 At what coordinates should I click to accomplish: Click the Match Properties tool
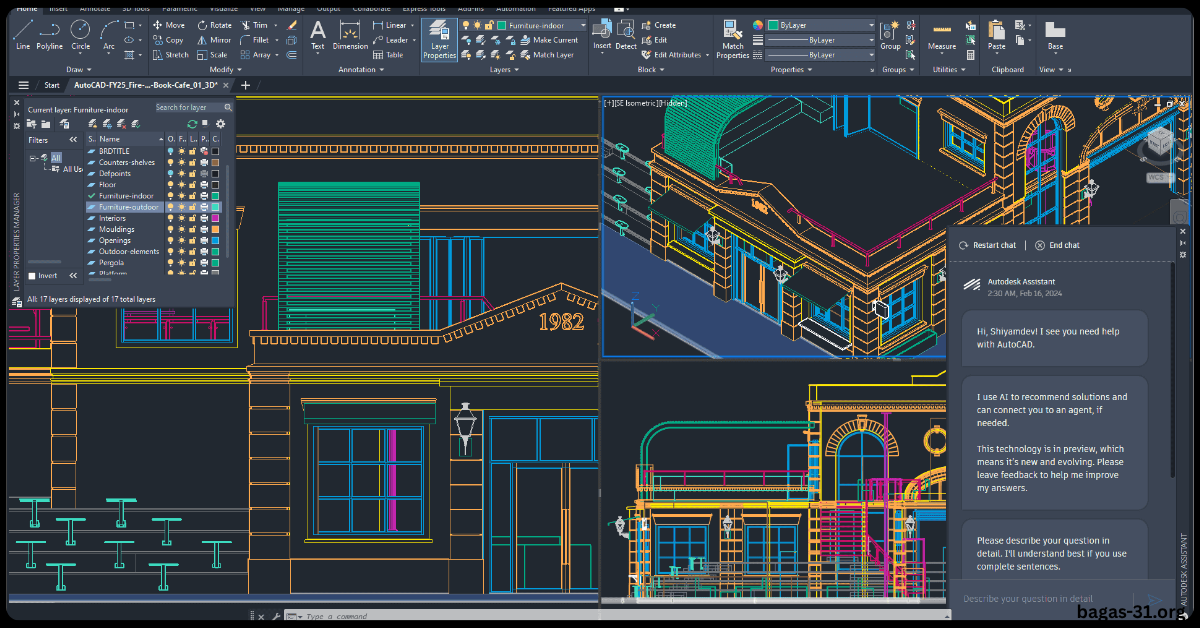(x=733, y=38)
